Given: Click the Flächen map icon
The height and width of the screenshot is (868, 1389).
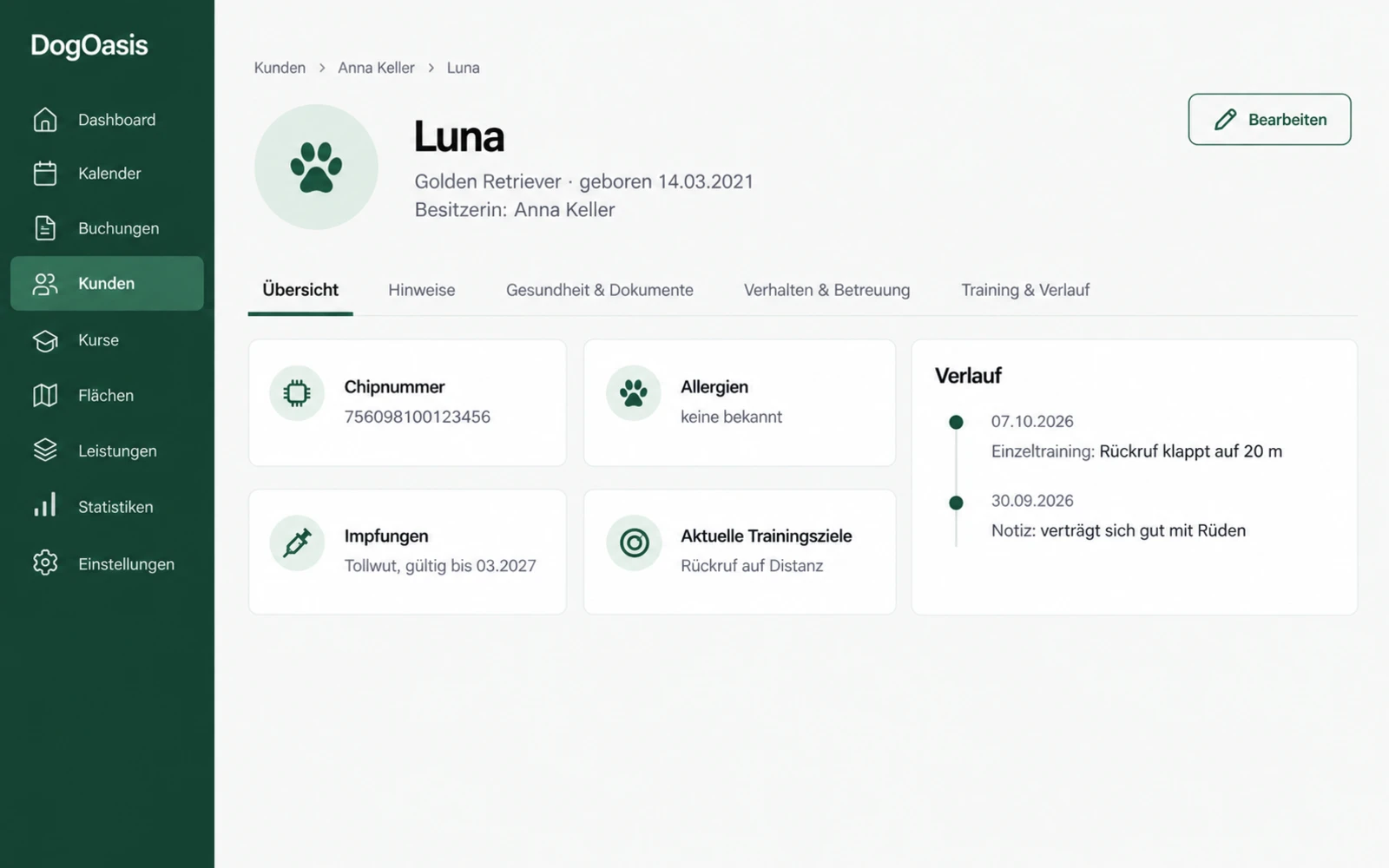Looking at the screenshot, I should [x=45, y=396].
